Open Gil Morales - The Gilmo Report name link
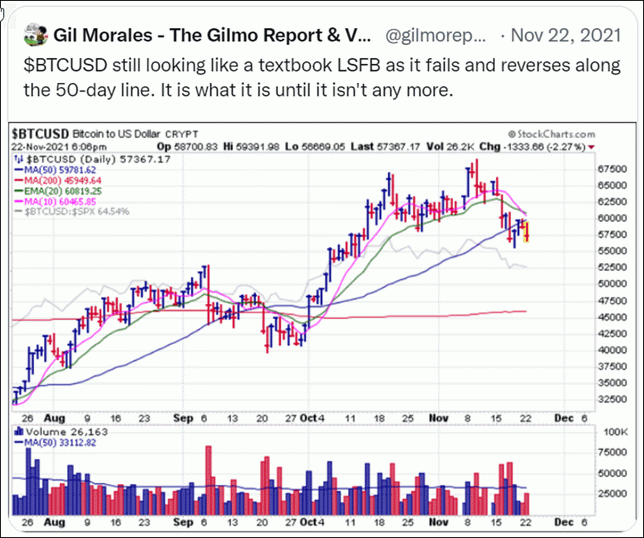The width and height of the screenshot is (644, 538). [212, 35]
